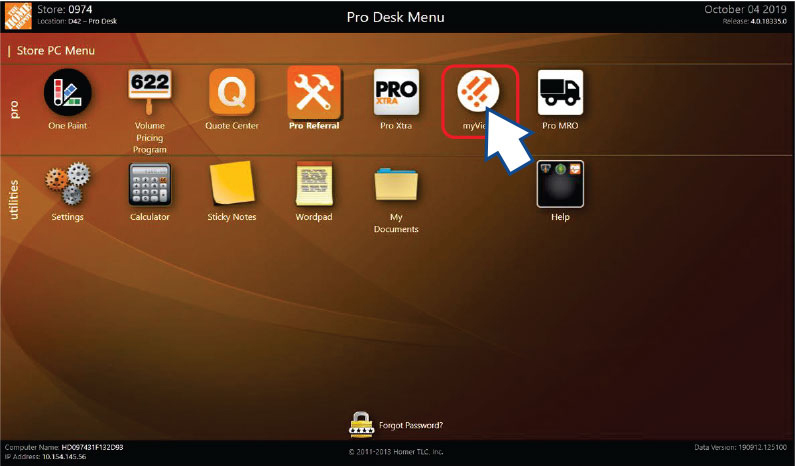Click the October 04 2019 date

click(x=745, y=9)
